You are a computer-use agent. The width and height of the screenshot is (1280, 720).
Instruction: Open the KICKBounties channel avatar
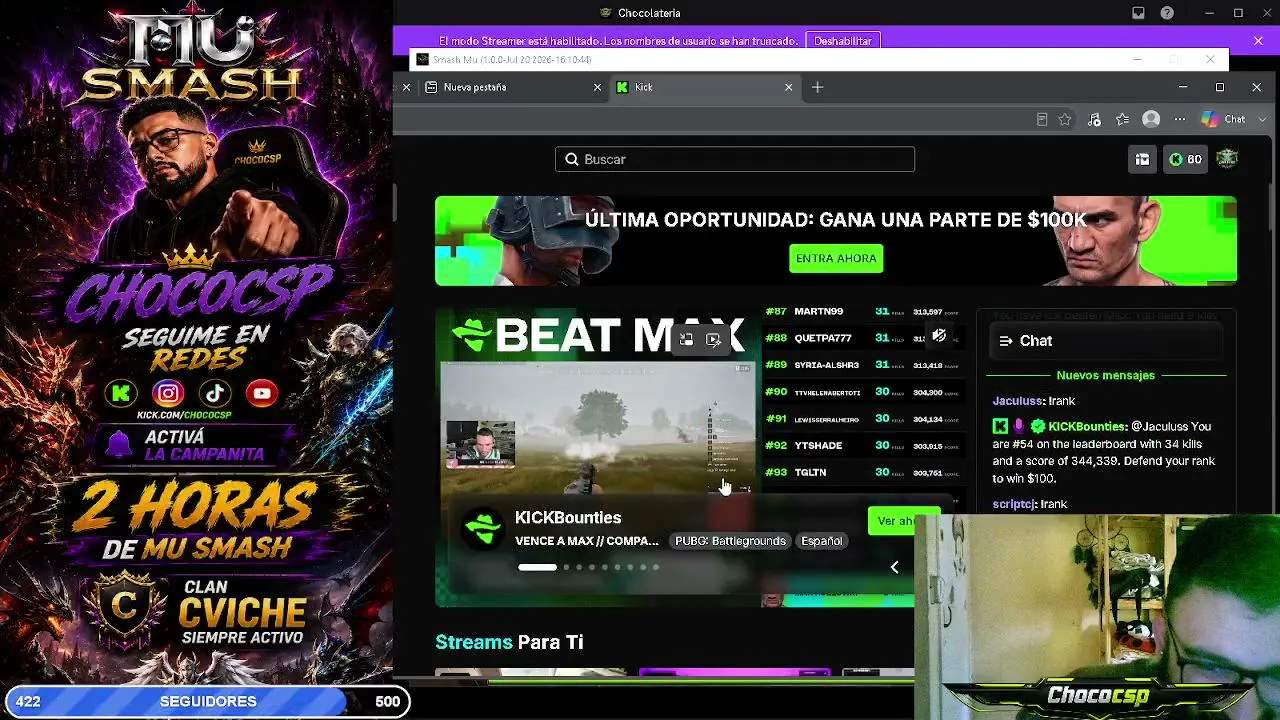point(483,528)
